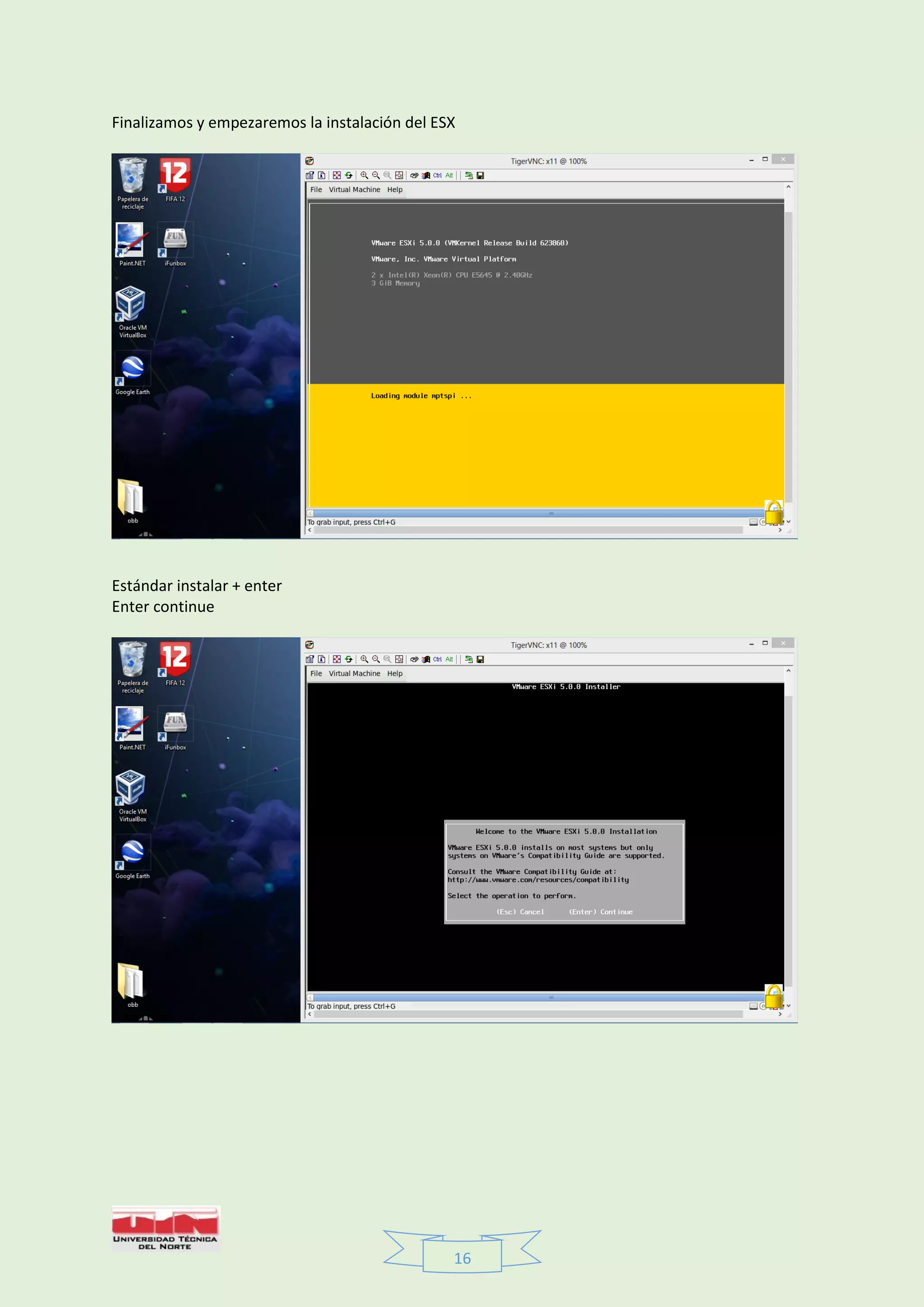The image size is (924, 1307).
Task: Open the File menu in upper VM window
Action: (x=316, y=190)
